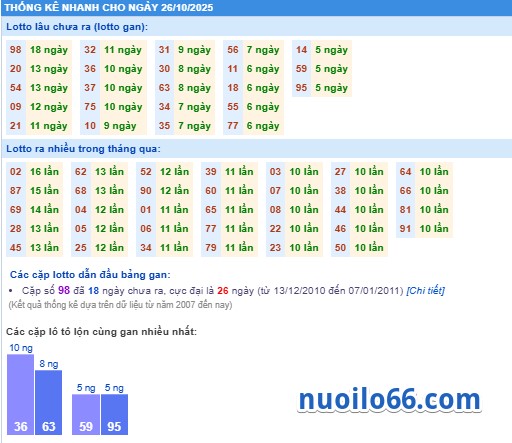This screenshot has height=443, width=512.
Task: Click lotto gan number 21
Action: (16, 126)
